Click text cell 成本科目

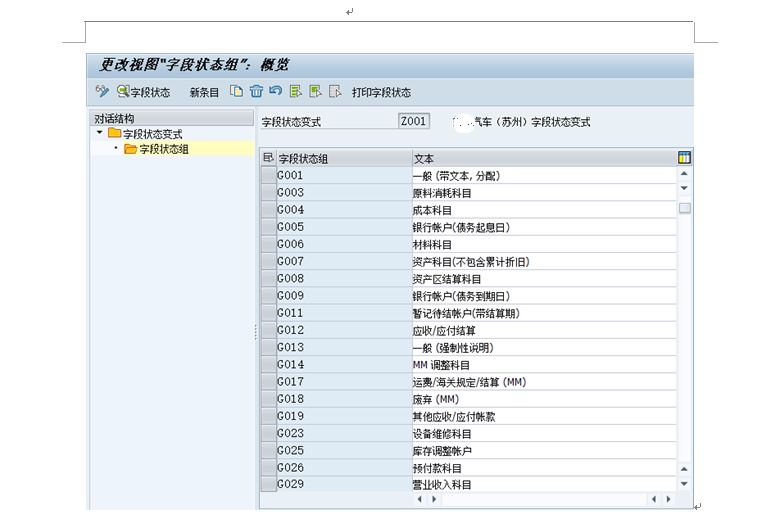click(544, 210)
